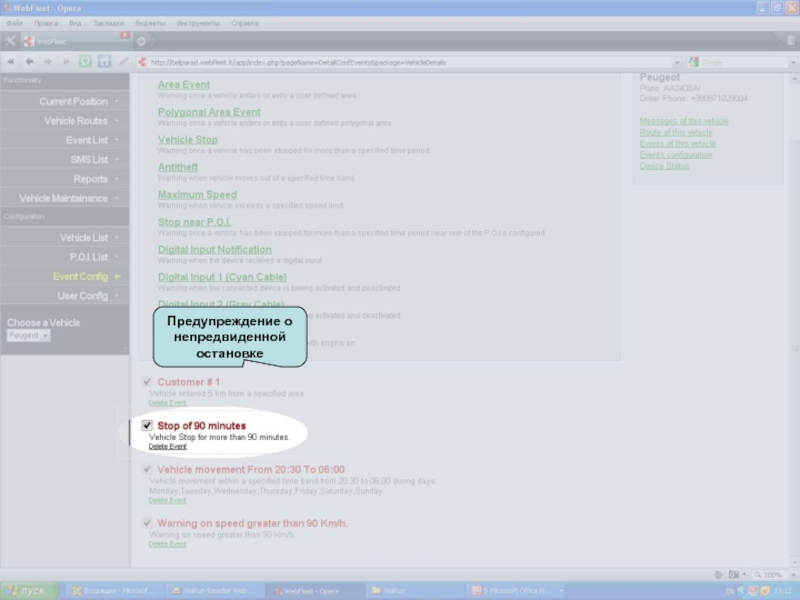Viewport: 800px width, 600px height.
Task: Expand Event List sidebar item
Action: point(65,140)
